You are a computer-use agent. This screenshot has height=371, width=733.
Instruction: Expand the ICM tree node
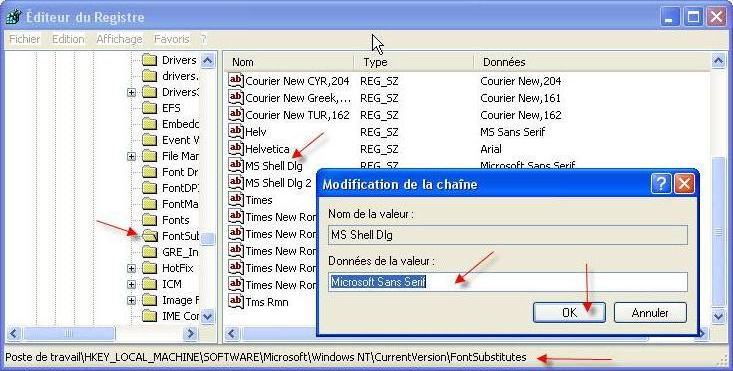coord(131,285)
